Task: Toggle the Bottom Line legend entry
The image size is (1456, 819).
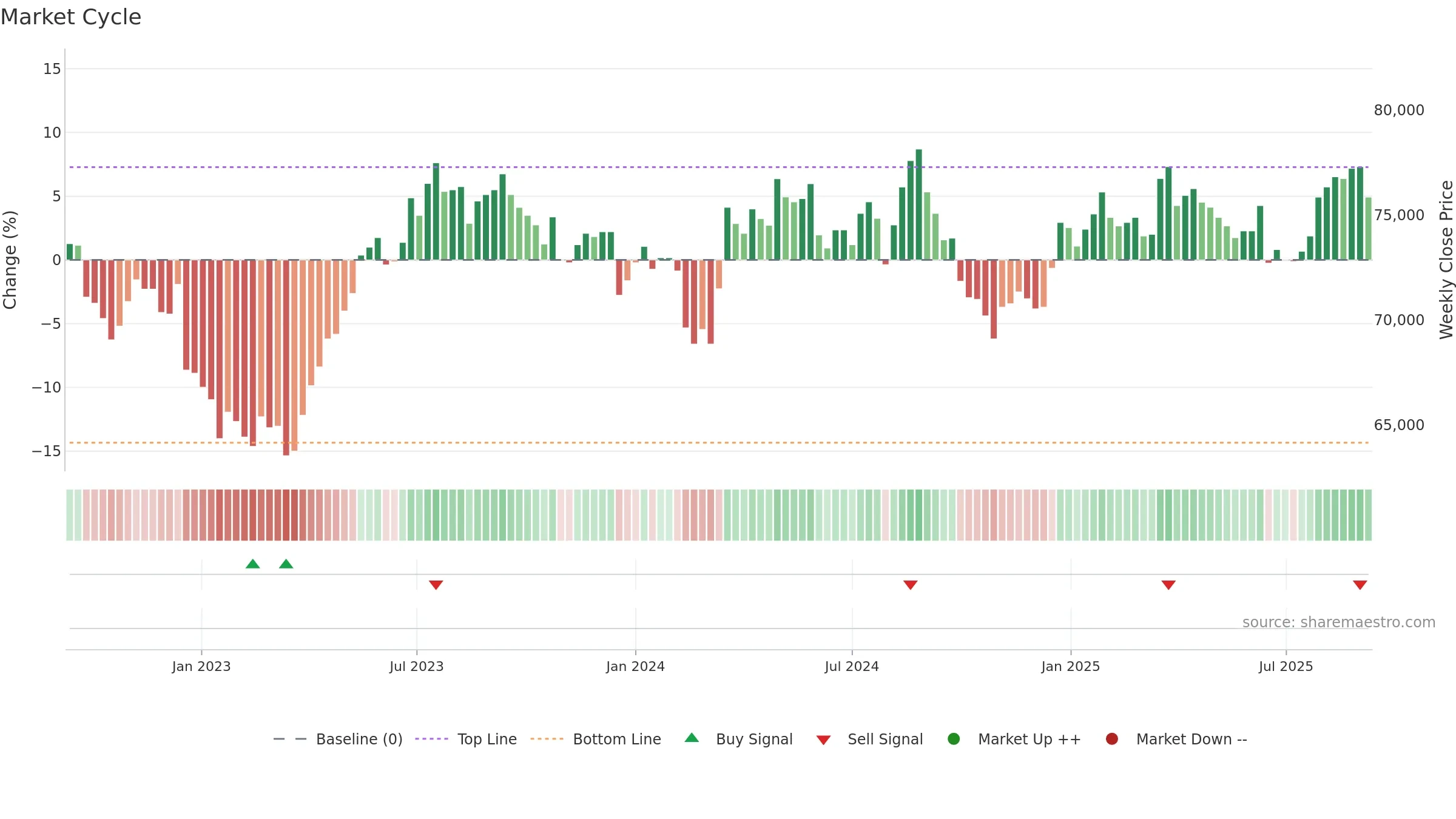Action: click(596, 739)
